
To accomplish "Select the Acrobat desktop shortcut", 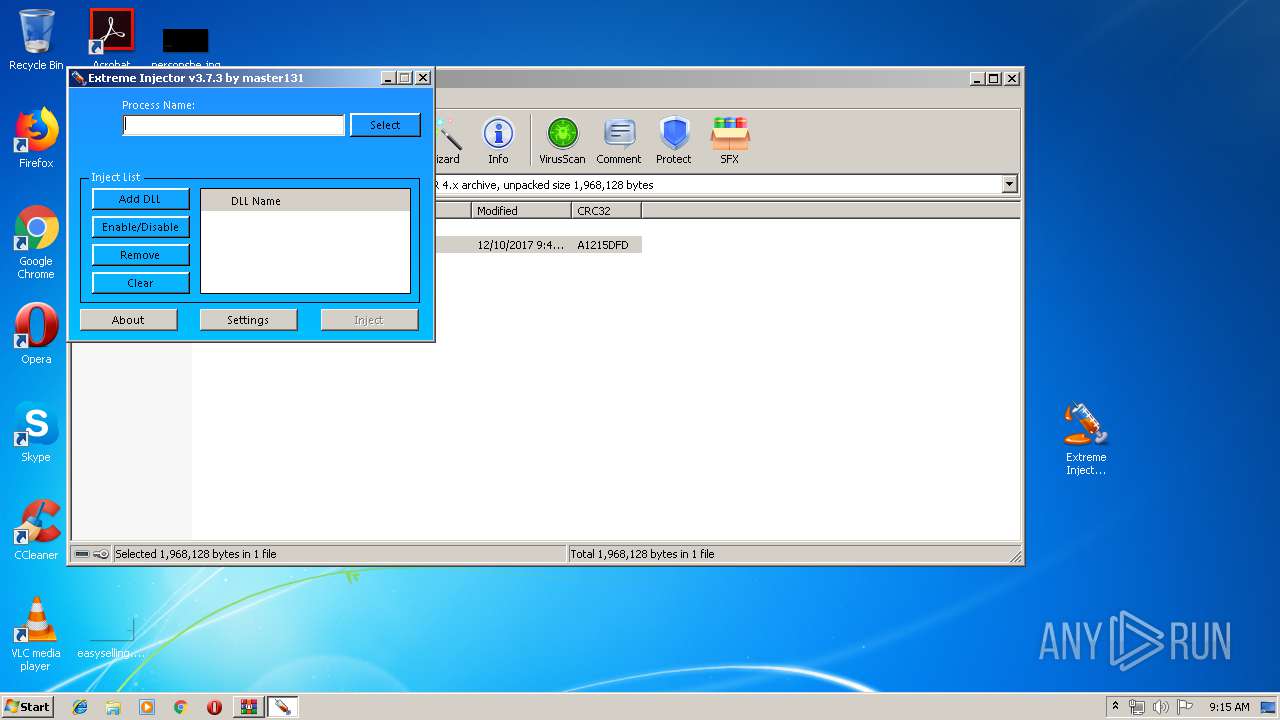I will click(111, 38).
